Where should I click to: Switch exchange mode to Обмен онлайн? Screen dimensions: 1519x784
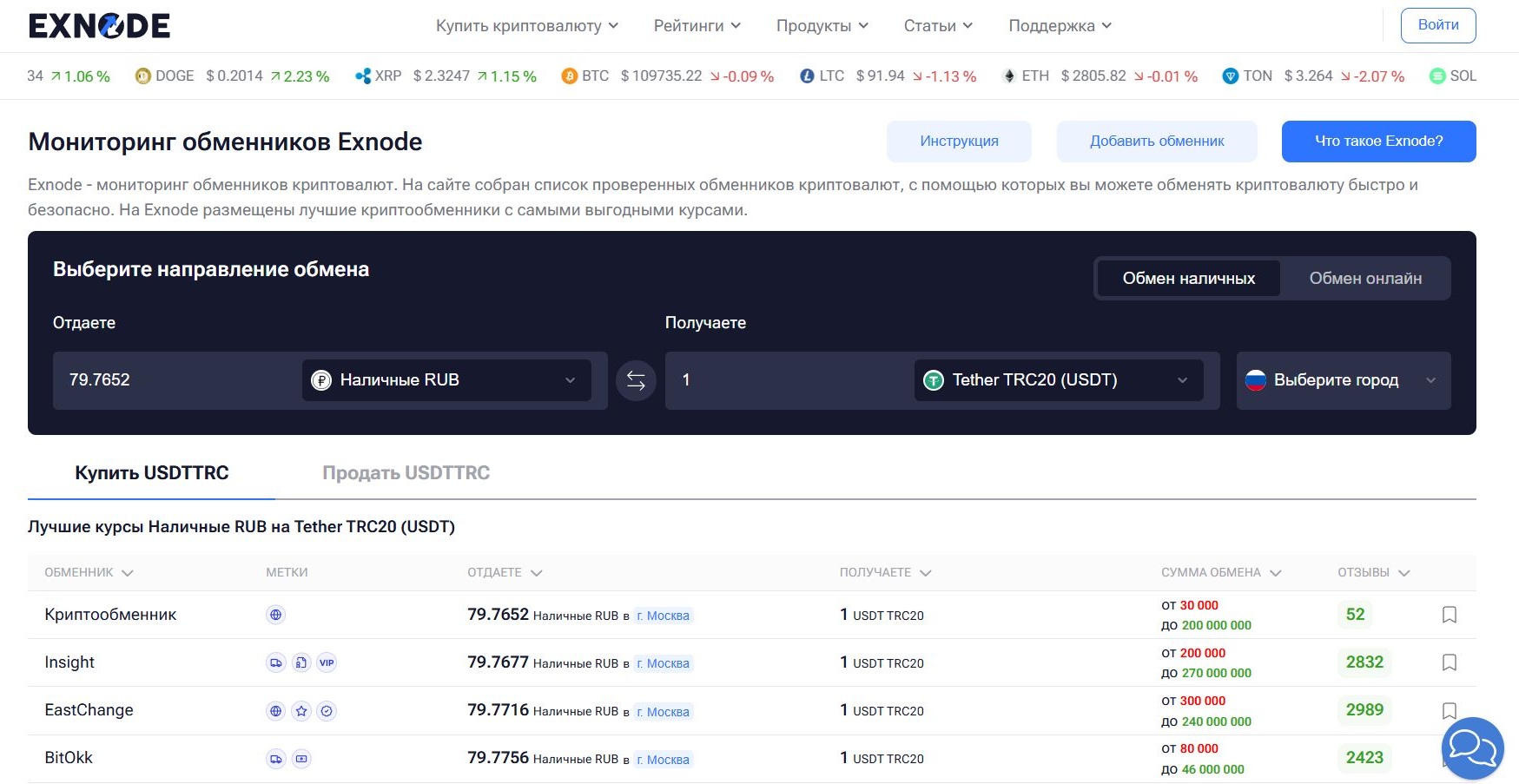coord(1364,279)
